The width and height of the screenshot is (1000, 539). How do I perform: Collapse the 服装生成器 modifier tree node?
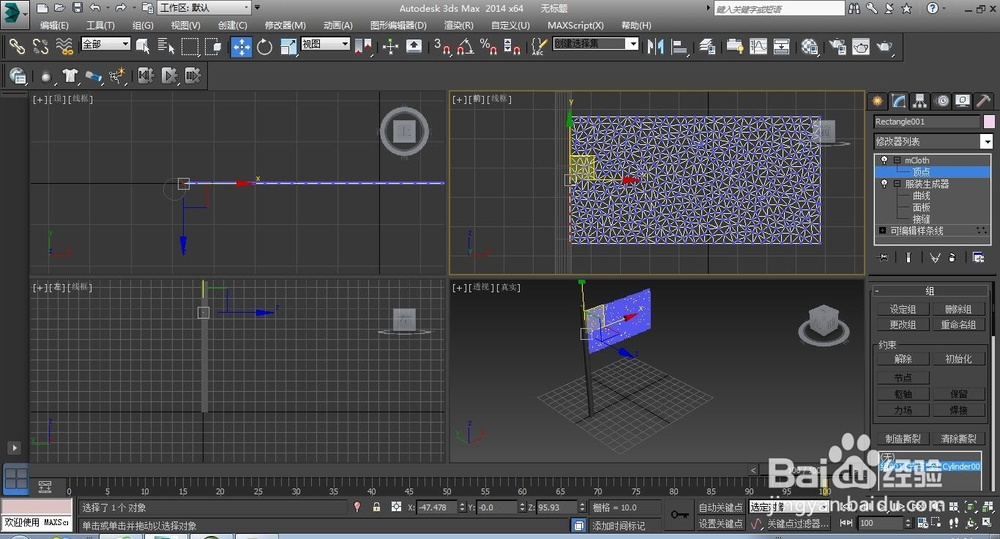point(897,184)
